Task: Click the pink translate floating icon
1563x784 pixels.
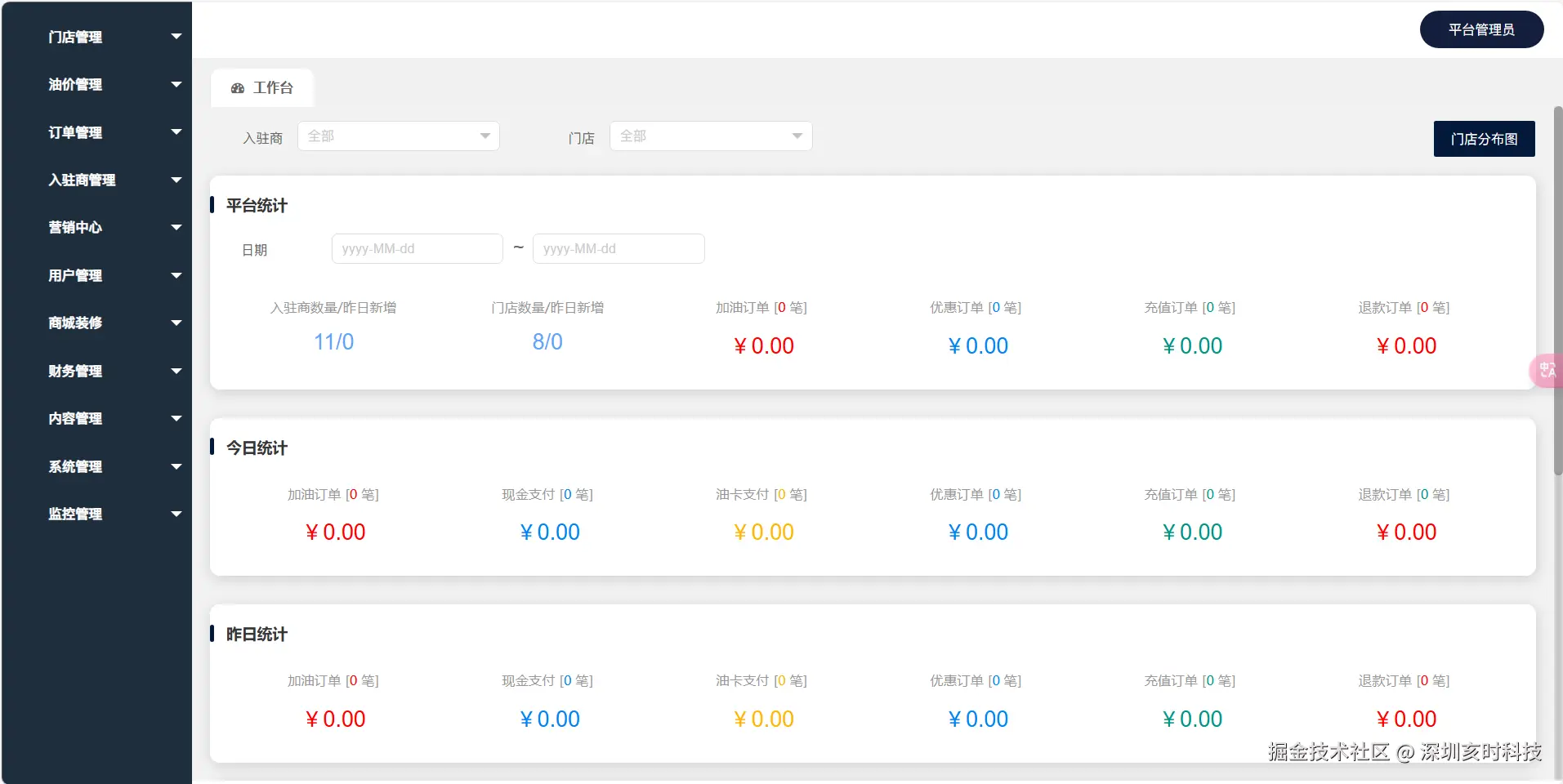Action: 1547,371
